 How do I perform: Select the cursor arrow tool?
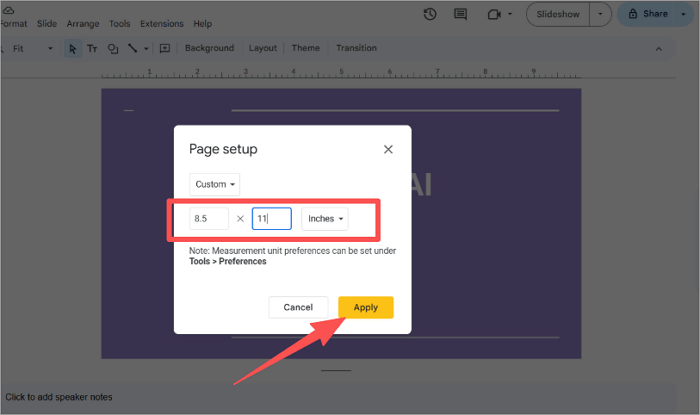point(72,48)
